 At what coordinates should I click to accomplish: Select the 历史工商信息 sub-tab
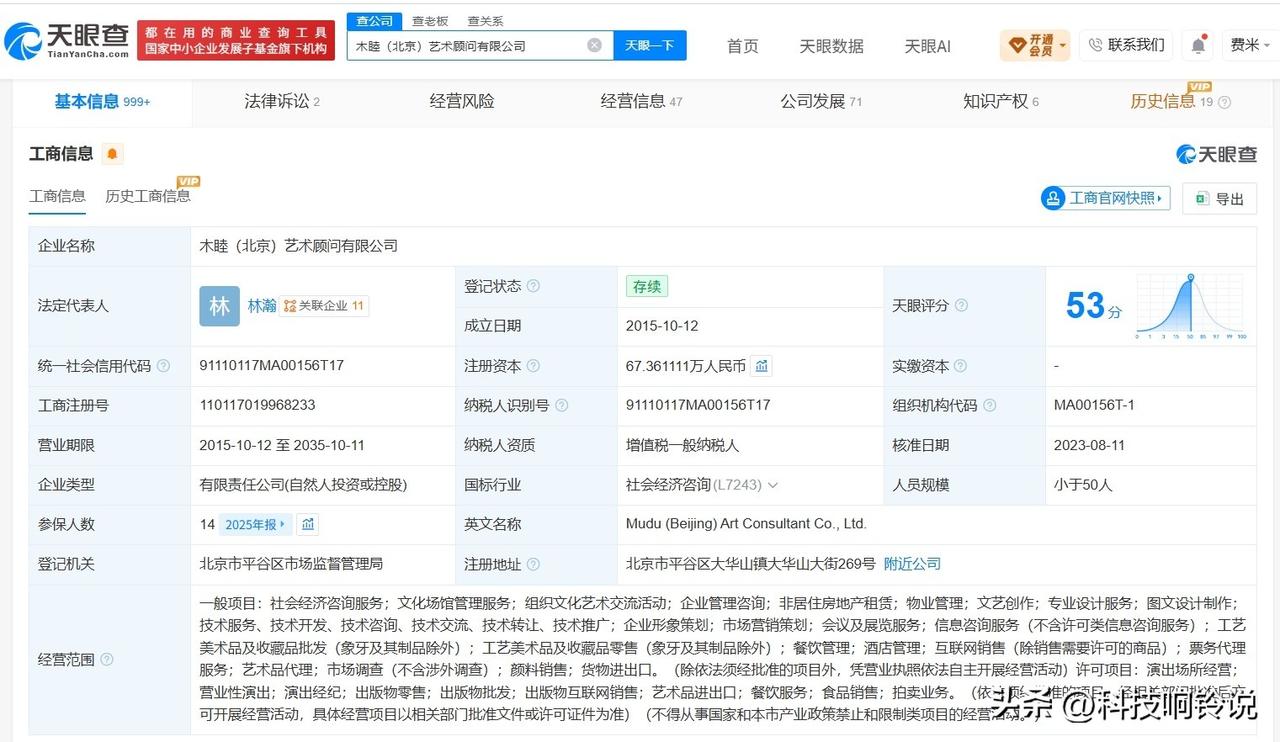point(148,196)
